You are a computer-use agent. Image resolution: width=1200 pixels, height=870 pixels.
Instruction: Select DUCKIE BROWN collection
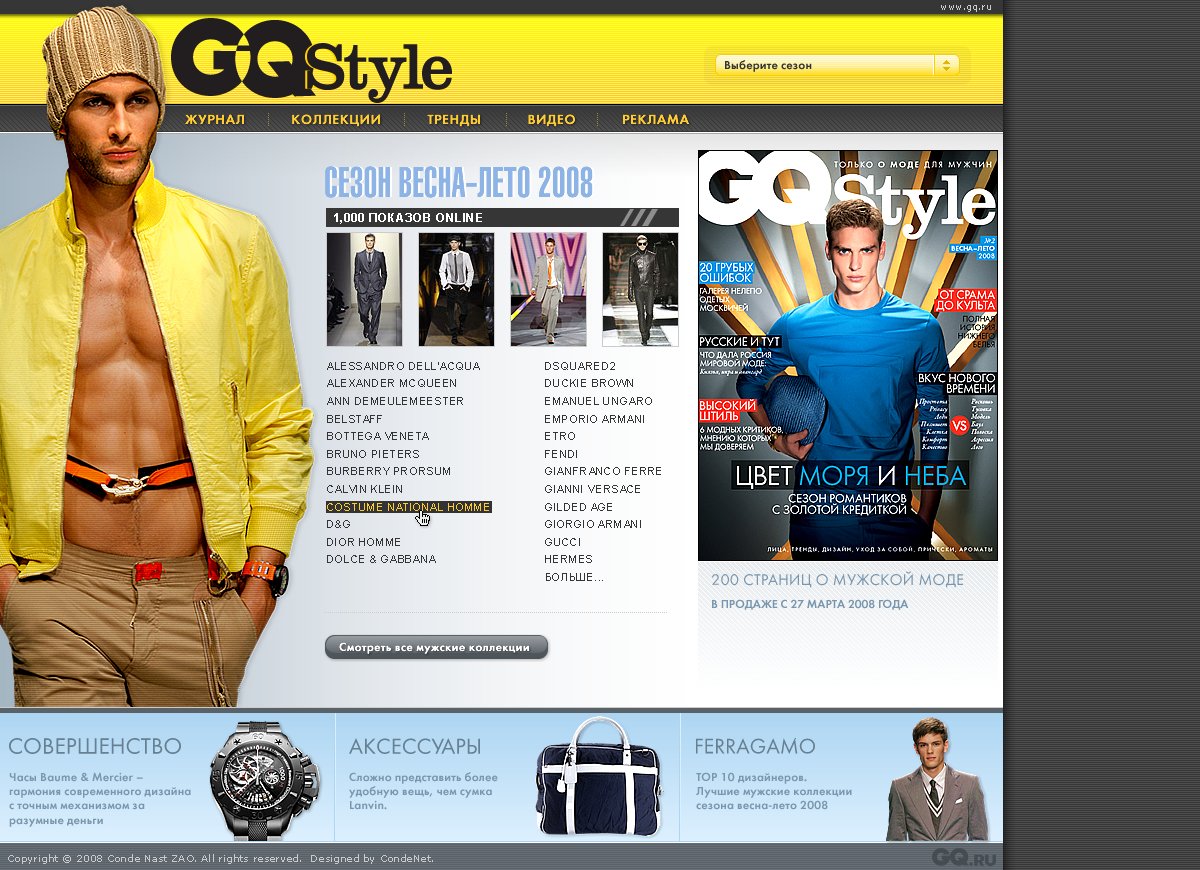[589, 383]
